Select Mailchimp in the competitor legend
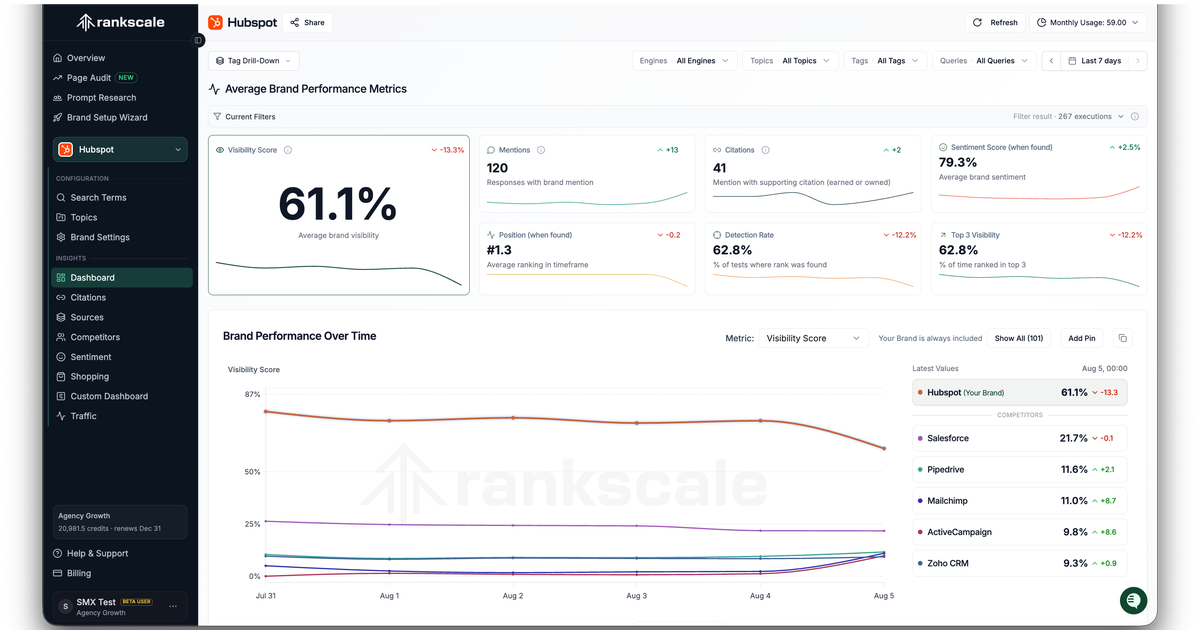Image resolution: width=1200 pixels, height=630 pixels. (1019, 500)
